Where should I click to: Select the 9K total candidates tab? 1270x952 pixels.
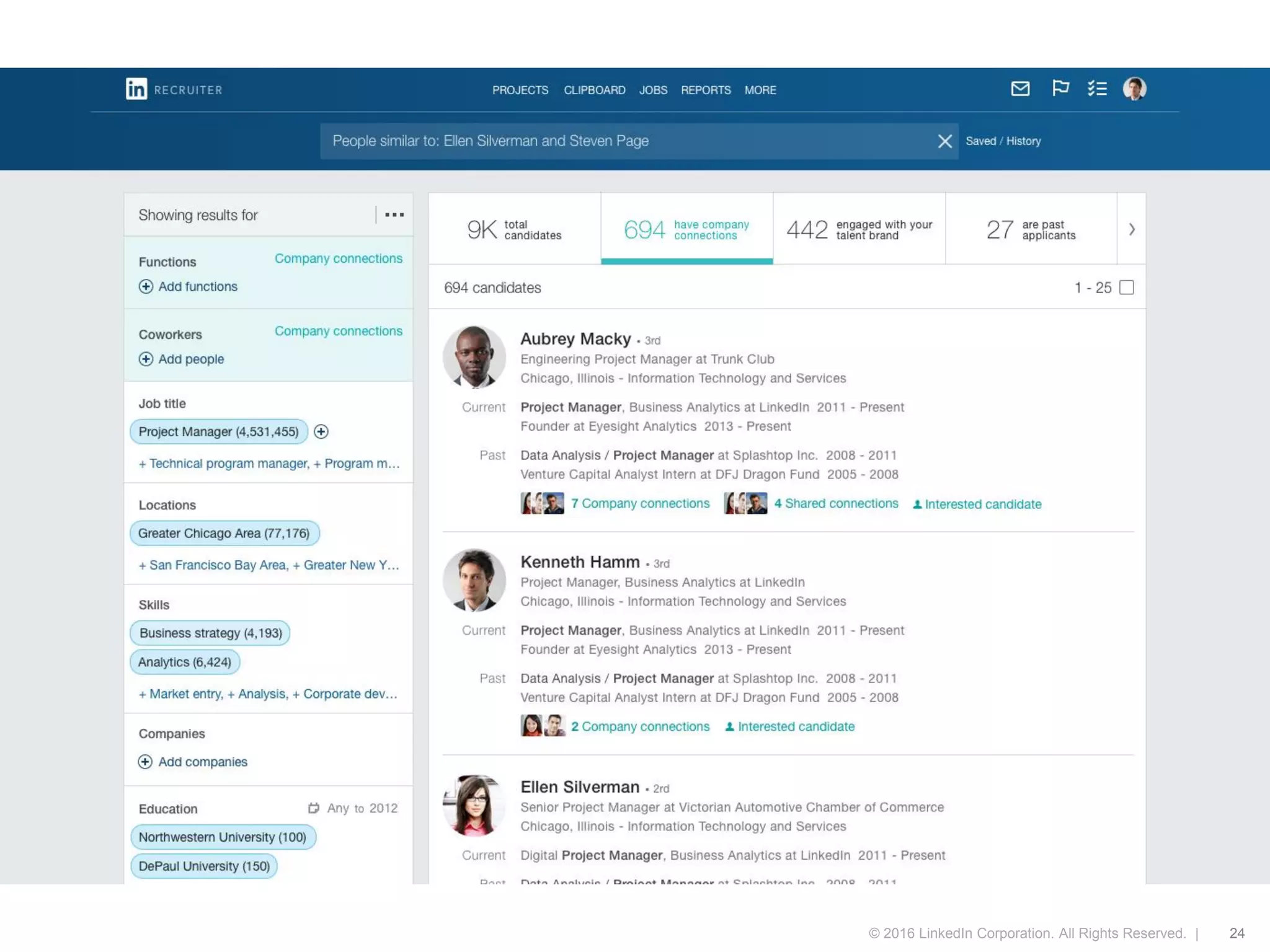515,229
